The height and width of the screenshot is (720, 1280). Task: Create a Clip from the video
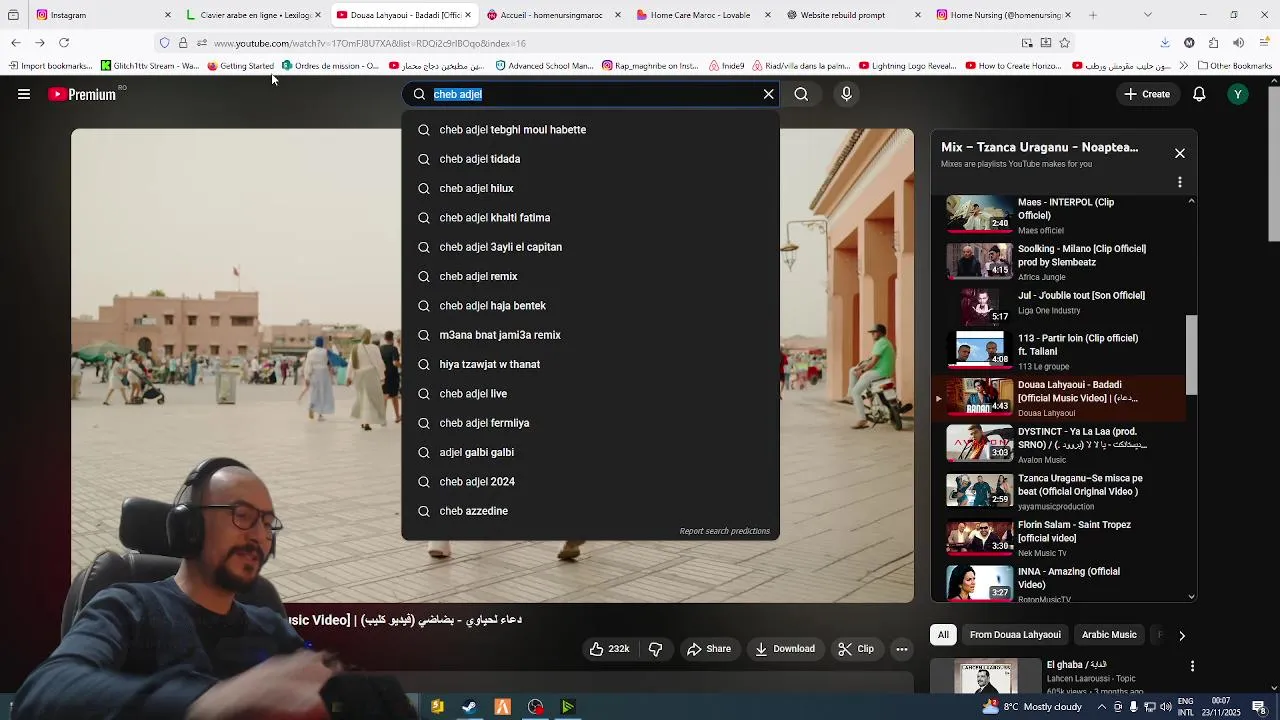coord(856,649)
